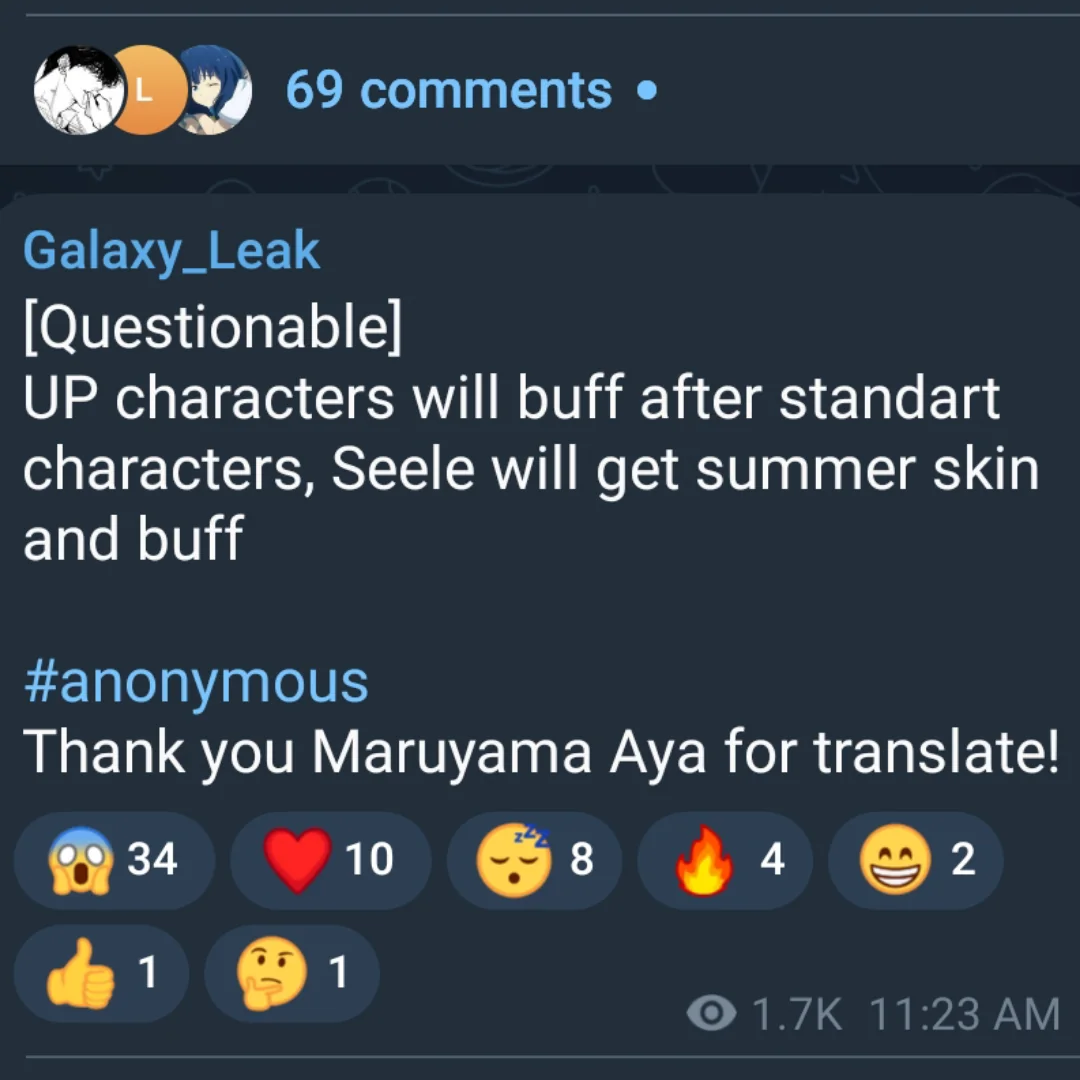
Task: Tap the 1.7K view count
Action: pos(798,1014)
